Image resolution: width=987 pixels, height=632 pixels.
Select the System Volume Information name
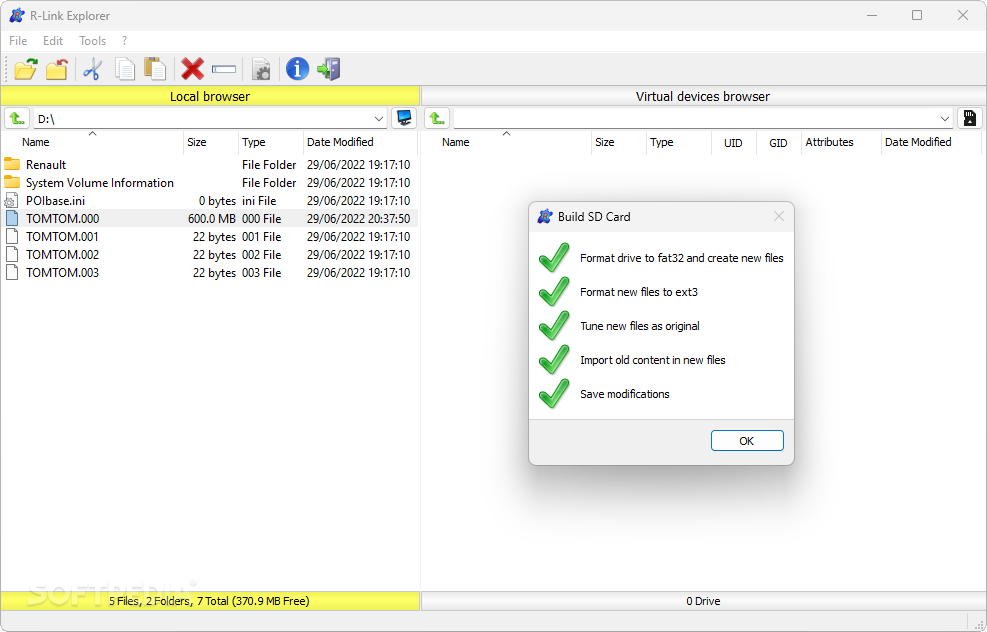[x=99, y=183]
